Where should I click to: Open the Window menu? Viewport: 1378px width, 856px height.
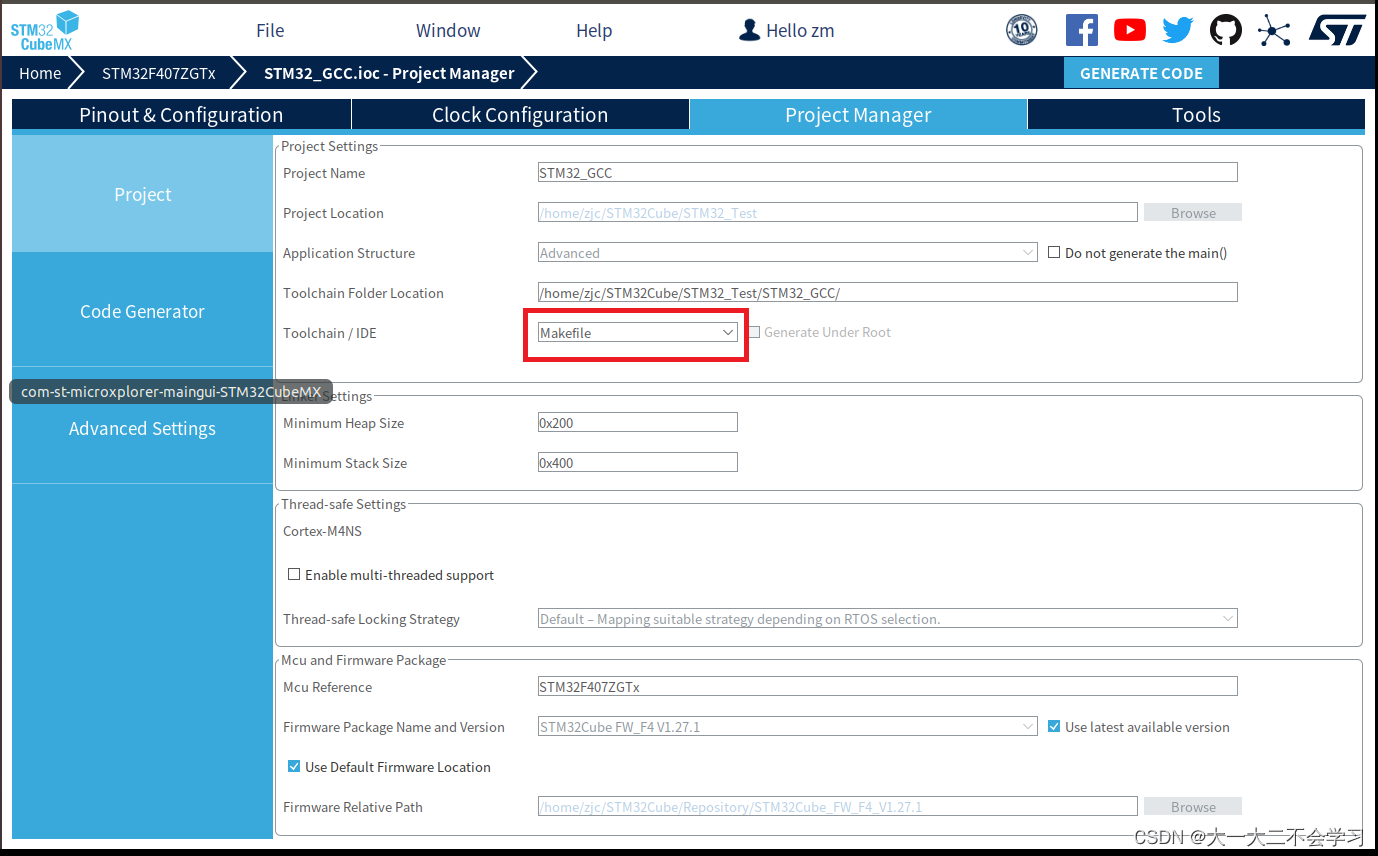click(448, 31)
